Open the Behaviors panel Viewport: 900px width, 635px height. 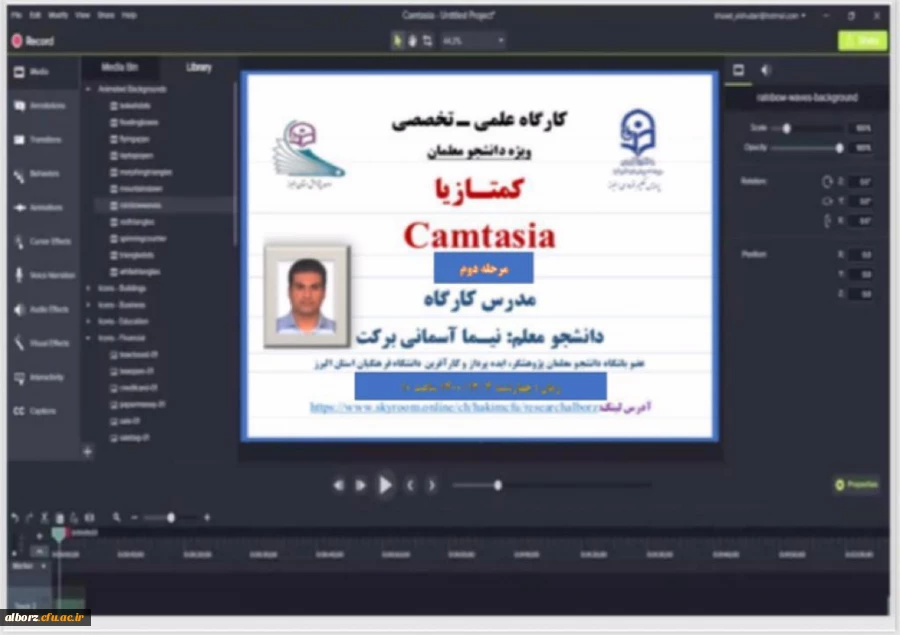coord(40,173)
